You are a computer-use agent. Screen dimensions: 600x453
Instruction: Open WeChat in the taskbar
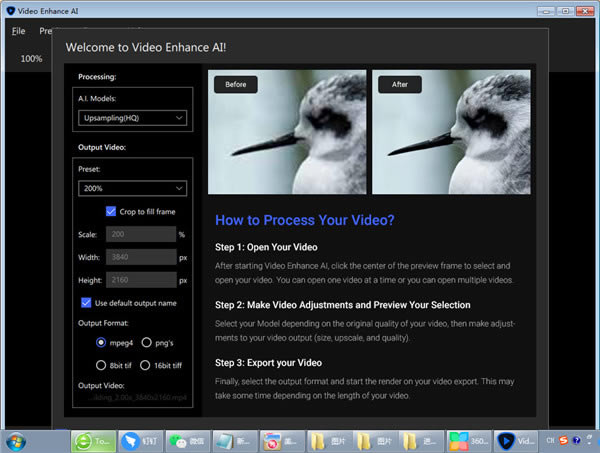188,442
